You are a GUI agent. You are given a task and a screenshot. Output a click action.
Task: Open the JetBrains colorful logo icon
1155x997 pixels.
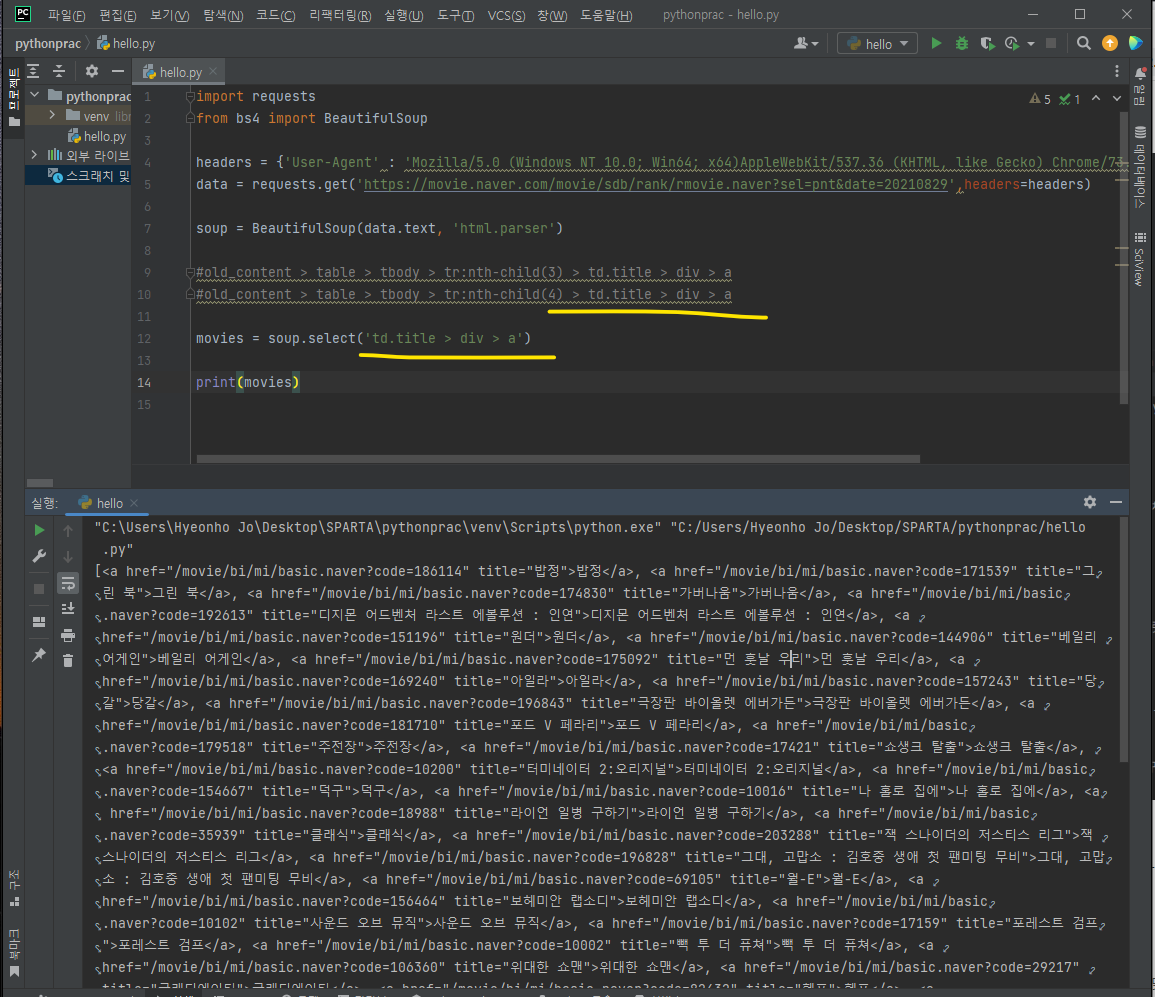tap(1135, 43)
